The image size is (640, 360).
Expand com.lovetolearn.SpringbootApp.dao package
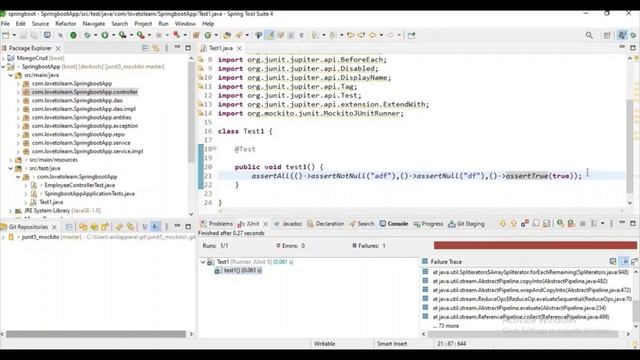[x=18, y=100]
